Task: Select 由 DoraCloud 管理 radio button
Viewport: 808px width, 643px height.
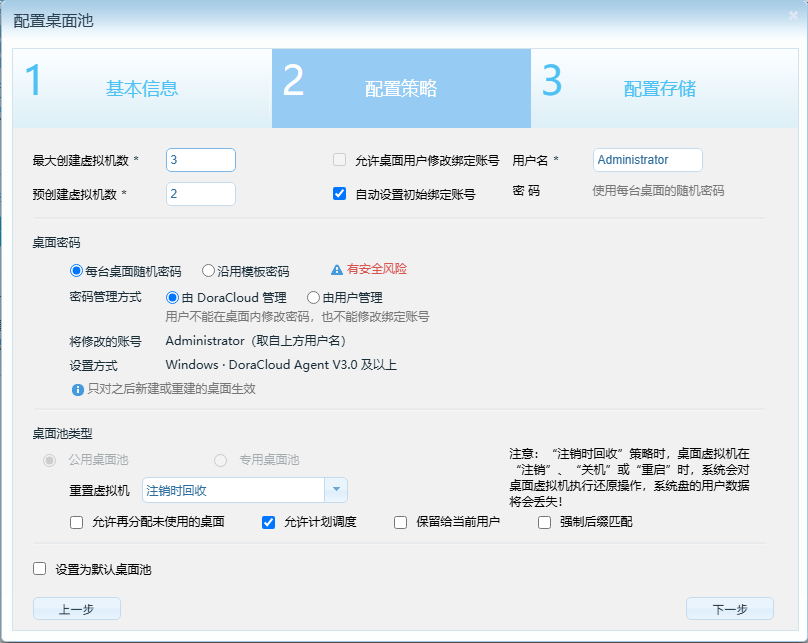Action: pos(173,297)
